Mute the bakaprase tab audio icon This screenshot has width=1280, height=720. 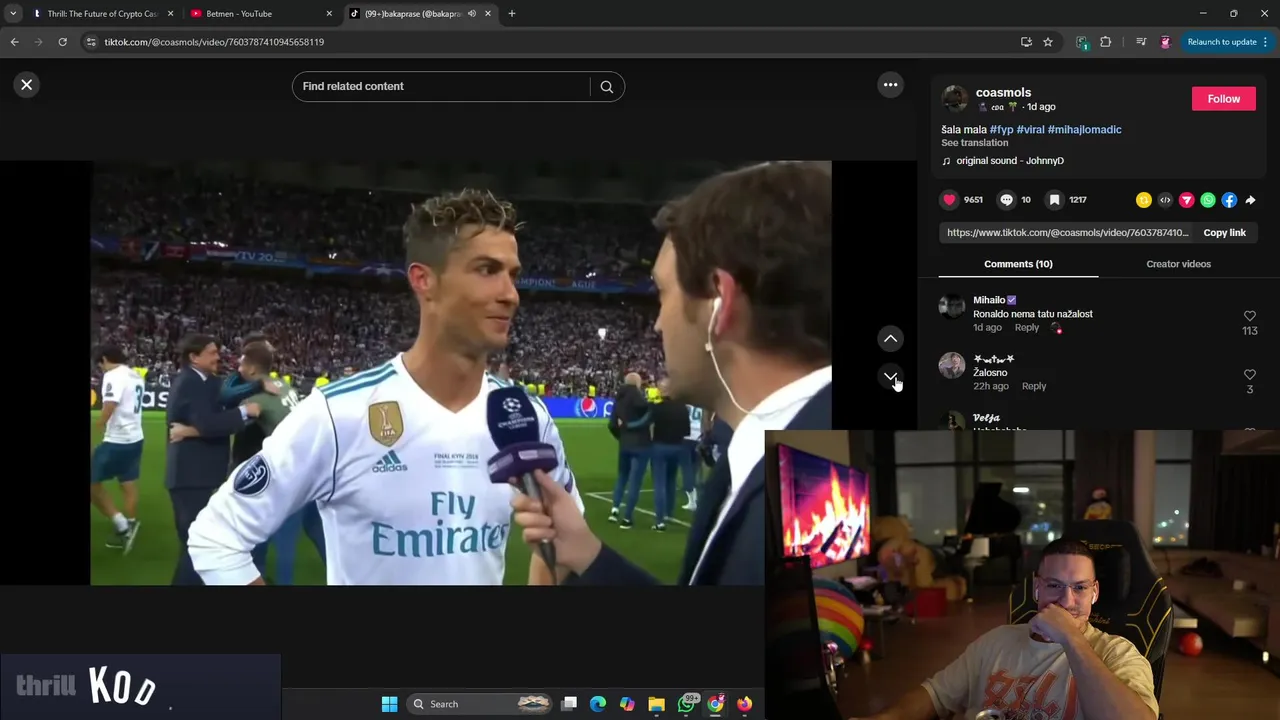[x=472, y=14]
